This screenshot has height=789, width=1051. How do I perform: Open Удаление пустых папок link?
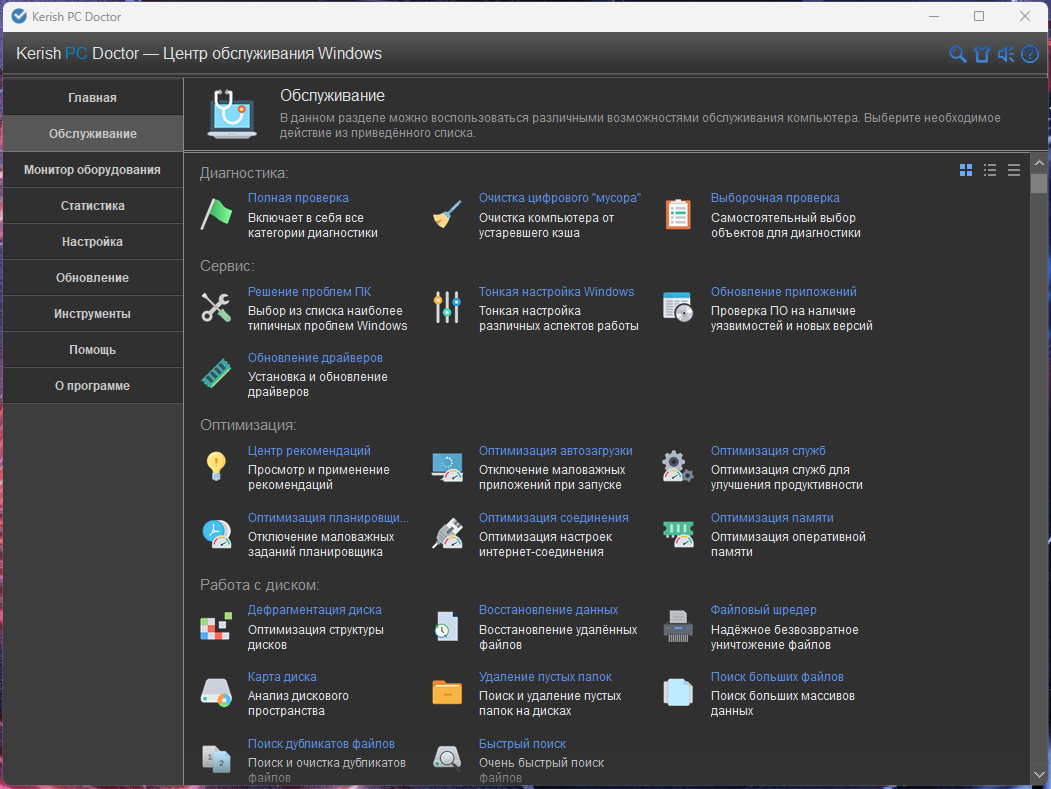tap(545, 677)
